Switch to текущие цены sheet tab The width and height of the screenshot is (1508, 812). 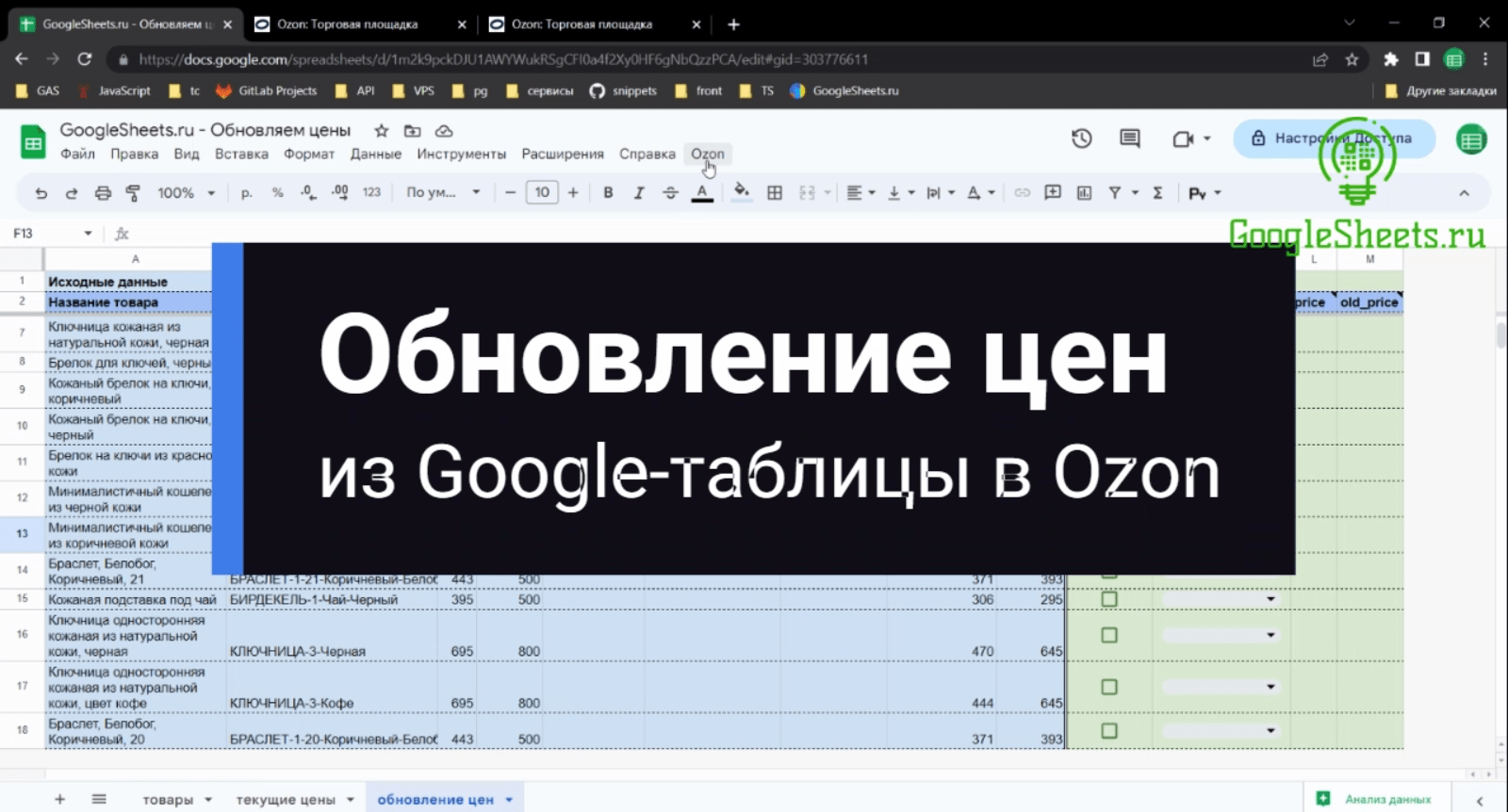pos(286,800)
